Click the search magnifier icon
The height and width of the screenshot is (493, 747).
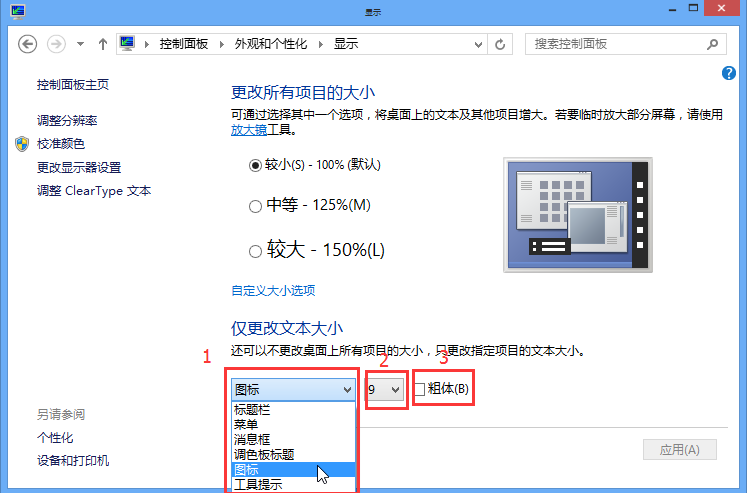[712, 44]
